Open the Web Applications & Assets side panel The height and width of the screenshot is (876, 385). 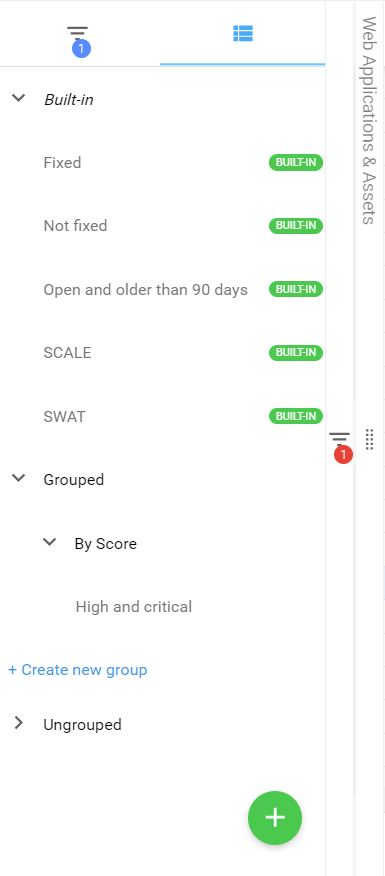[x=368, y=120]
